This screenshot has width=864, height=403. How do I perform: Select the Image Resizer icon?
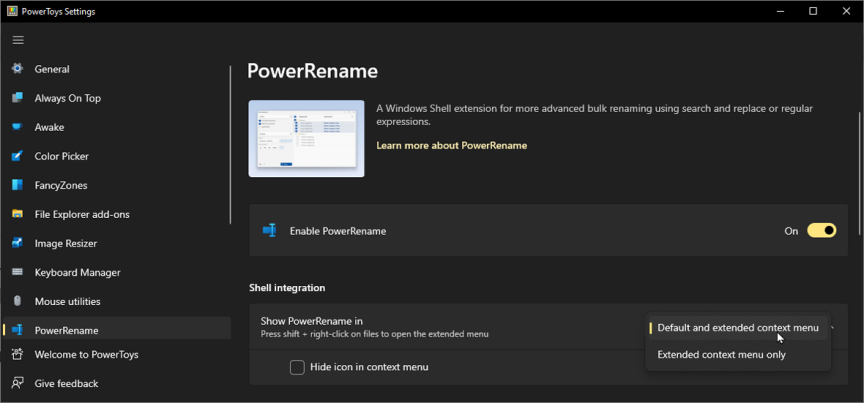17,243
